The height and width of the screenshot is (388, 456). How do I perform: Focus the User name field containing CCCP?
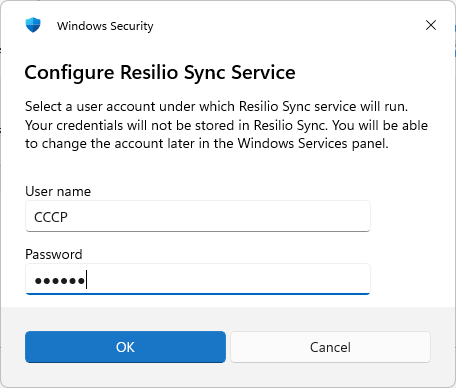pyautogui.click(x=198, y=216)
